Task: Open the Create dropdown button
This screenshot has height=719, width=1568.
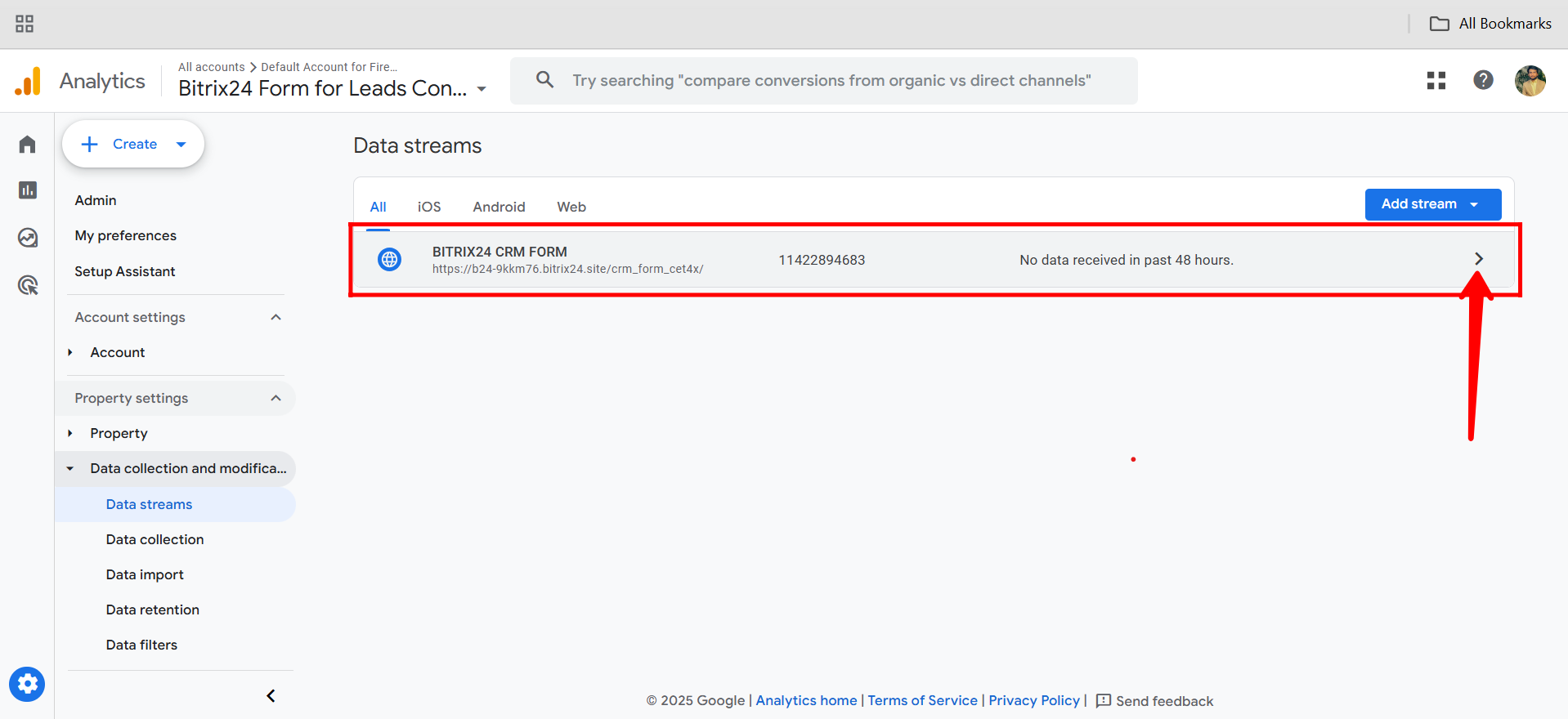Action: [133, 144]
